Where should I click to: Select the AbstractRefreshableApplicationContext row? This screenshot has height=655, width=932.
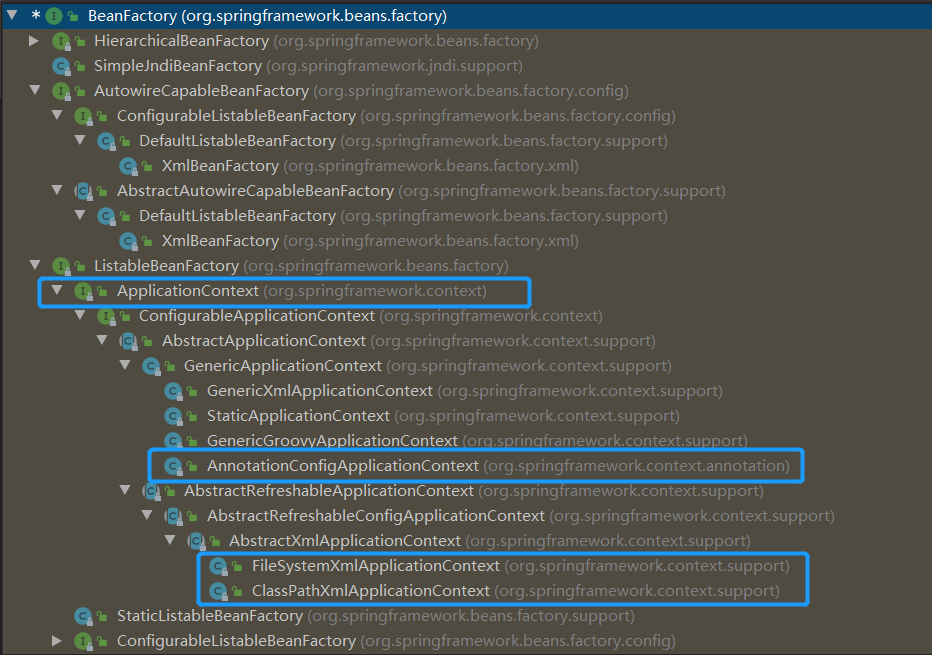(474, 491)
